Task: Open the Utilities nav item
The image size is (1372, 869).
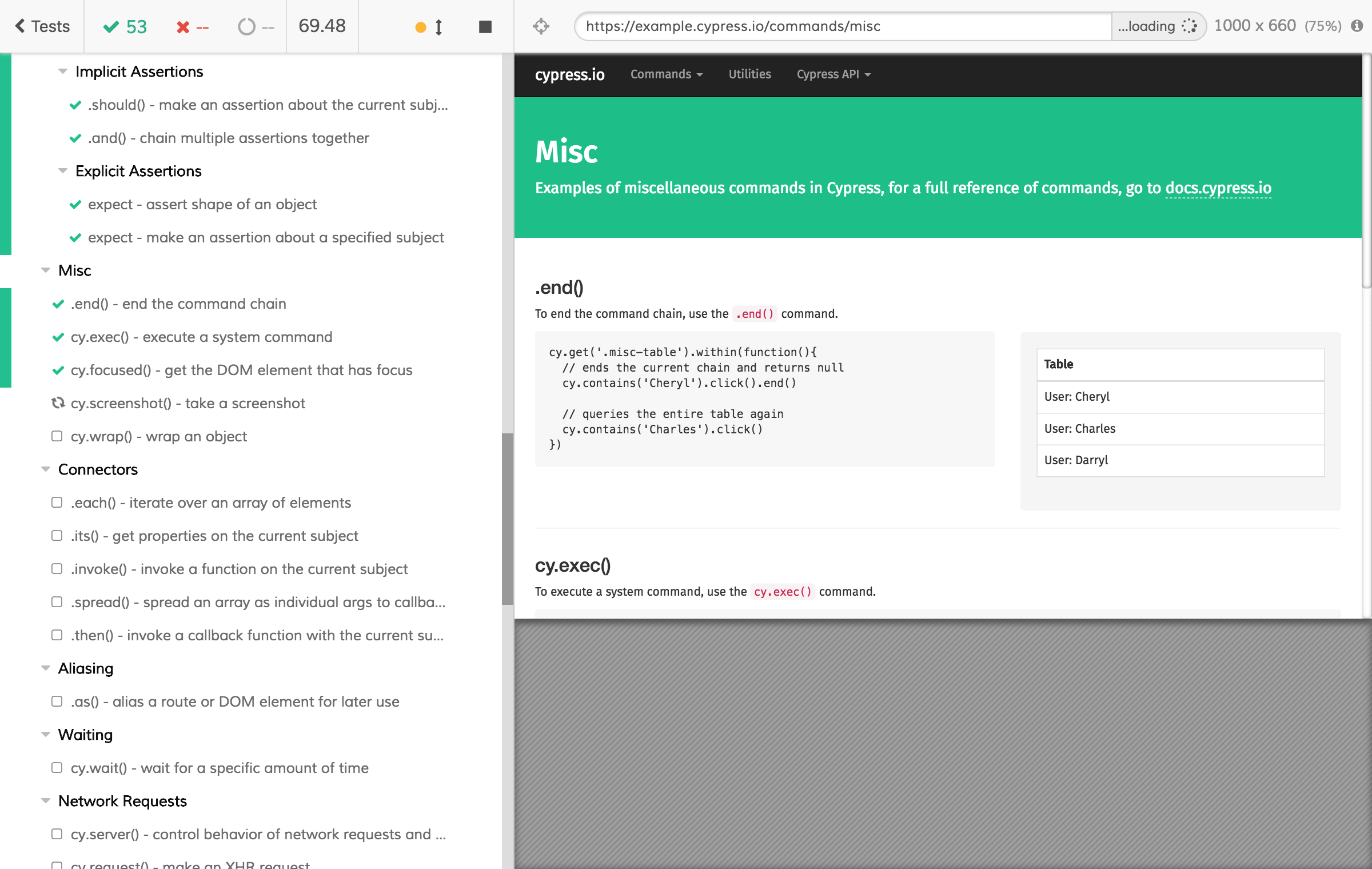Action: 749,74
